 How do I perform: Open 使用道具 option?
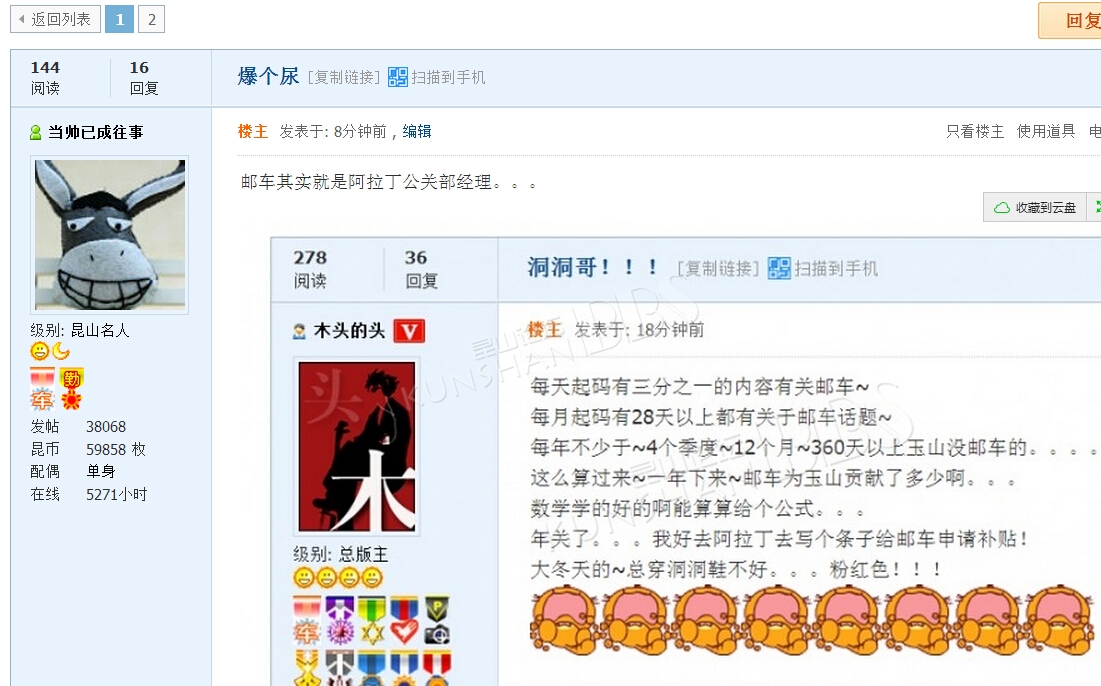(x=1046, y=131)
